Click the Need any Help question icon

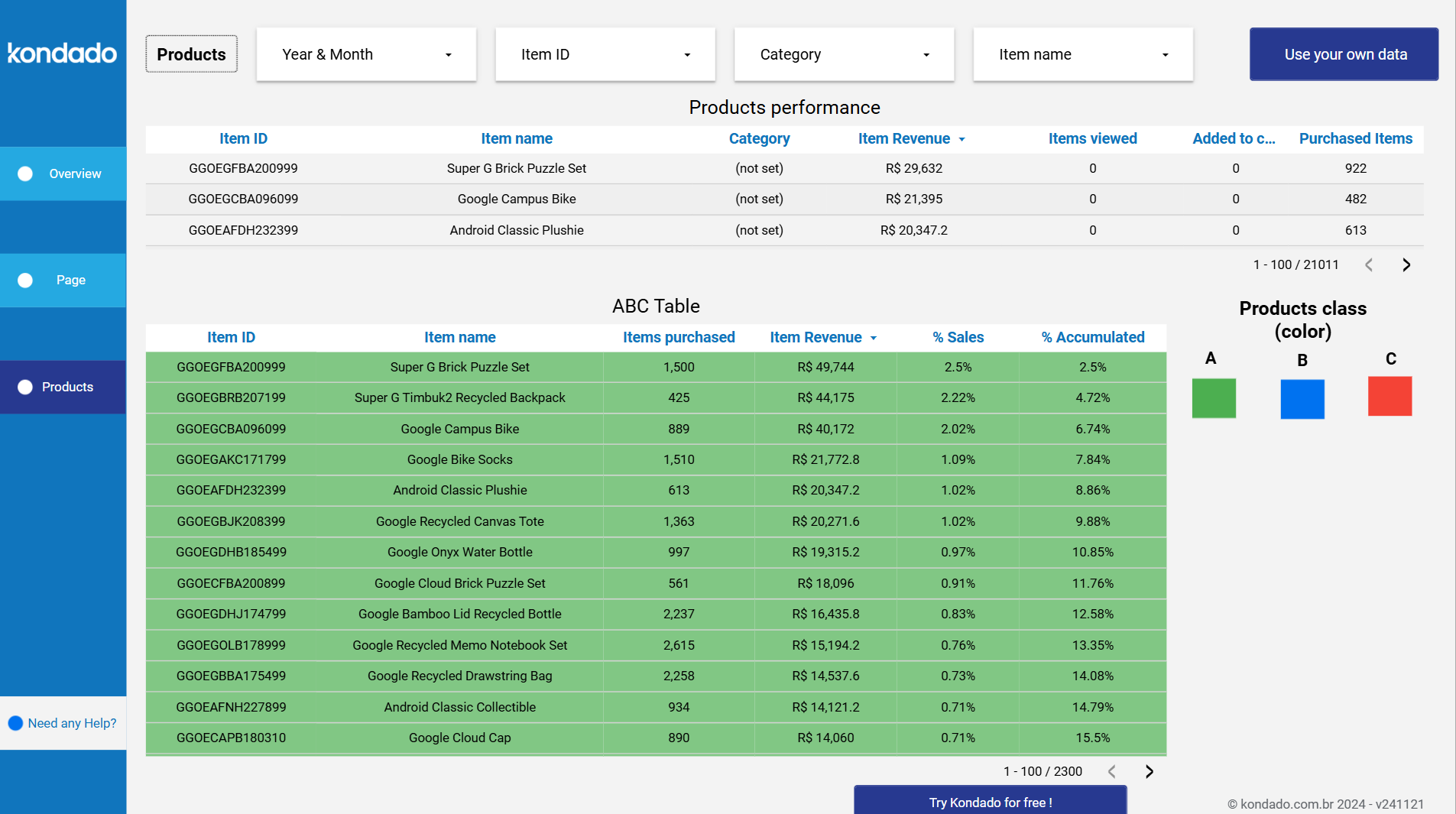click(x=15, y=722)
